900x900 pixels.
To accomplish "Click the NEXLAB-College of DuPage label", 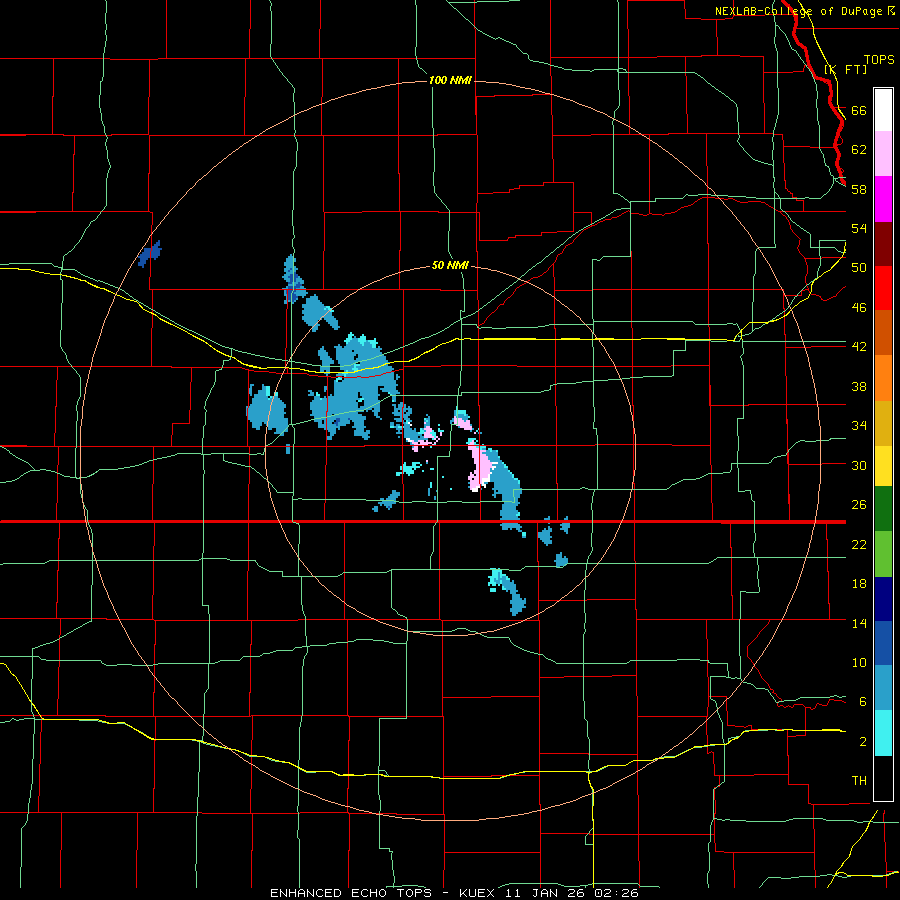I will coord(800,11).
